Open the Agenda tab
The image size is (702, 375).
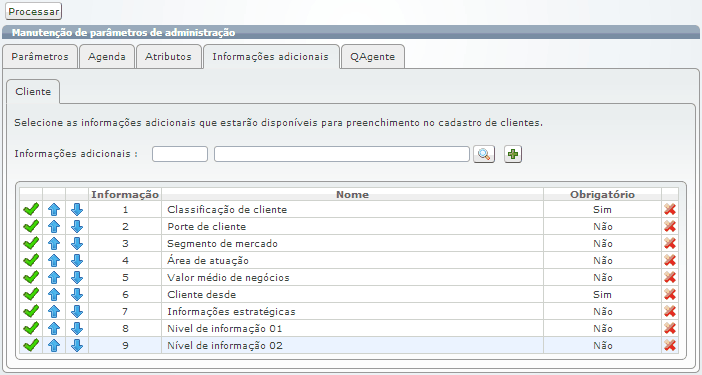click(107, 57)
